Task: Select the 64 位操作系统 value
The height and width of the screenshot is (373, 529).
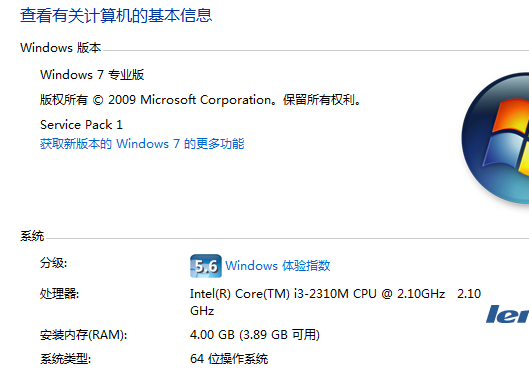Action: tap(229, 359)
